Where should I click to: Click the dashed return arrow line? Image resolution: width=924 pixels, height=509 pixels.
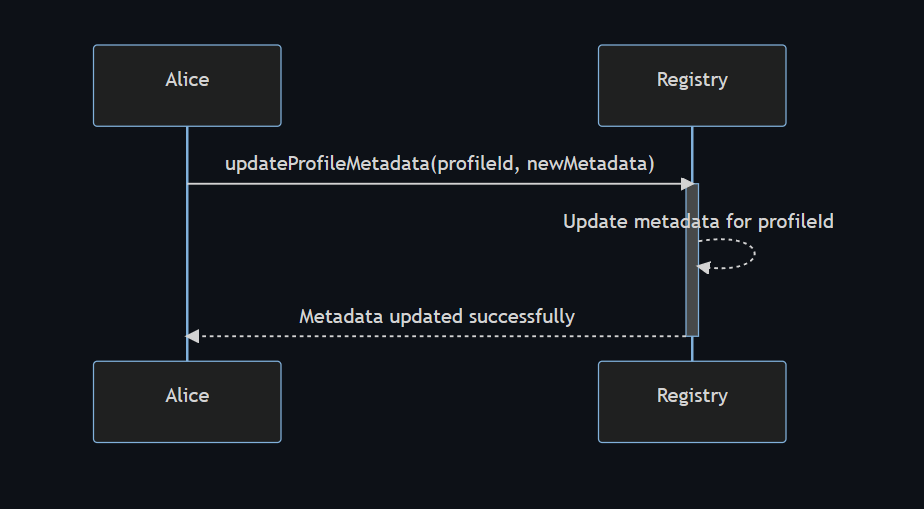440,336
